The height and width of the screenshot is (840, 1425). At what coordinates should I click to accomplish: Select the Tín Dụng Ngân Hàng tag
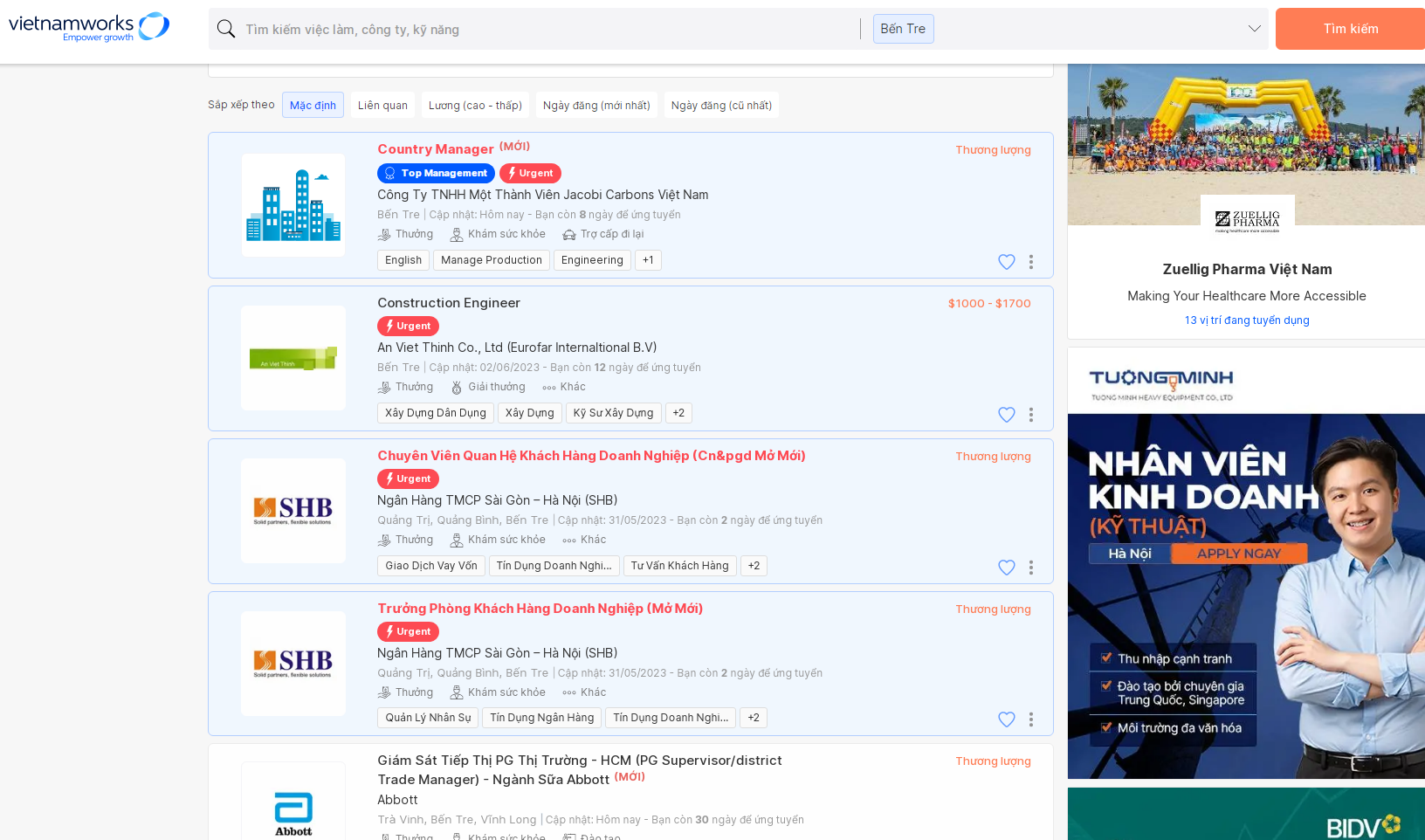click(541, 718)
